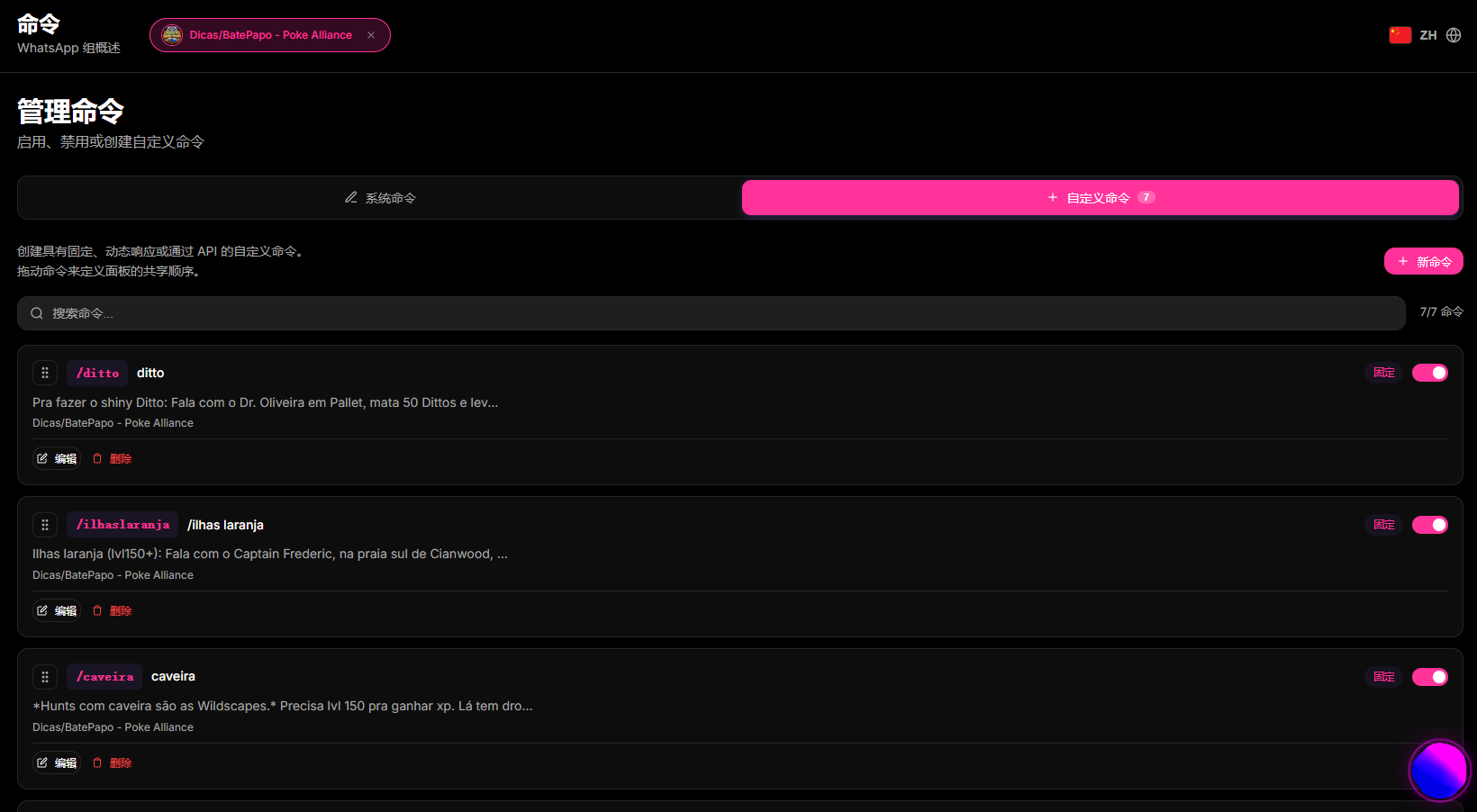Click the WhatsApp 组概述 subtitle
The image size is (1477, 812).
(x=68, y=48)
